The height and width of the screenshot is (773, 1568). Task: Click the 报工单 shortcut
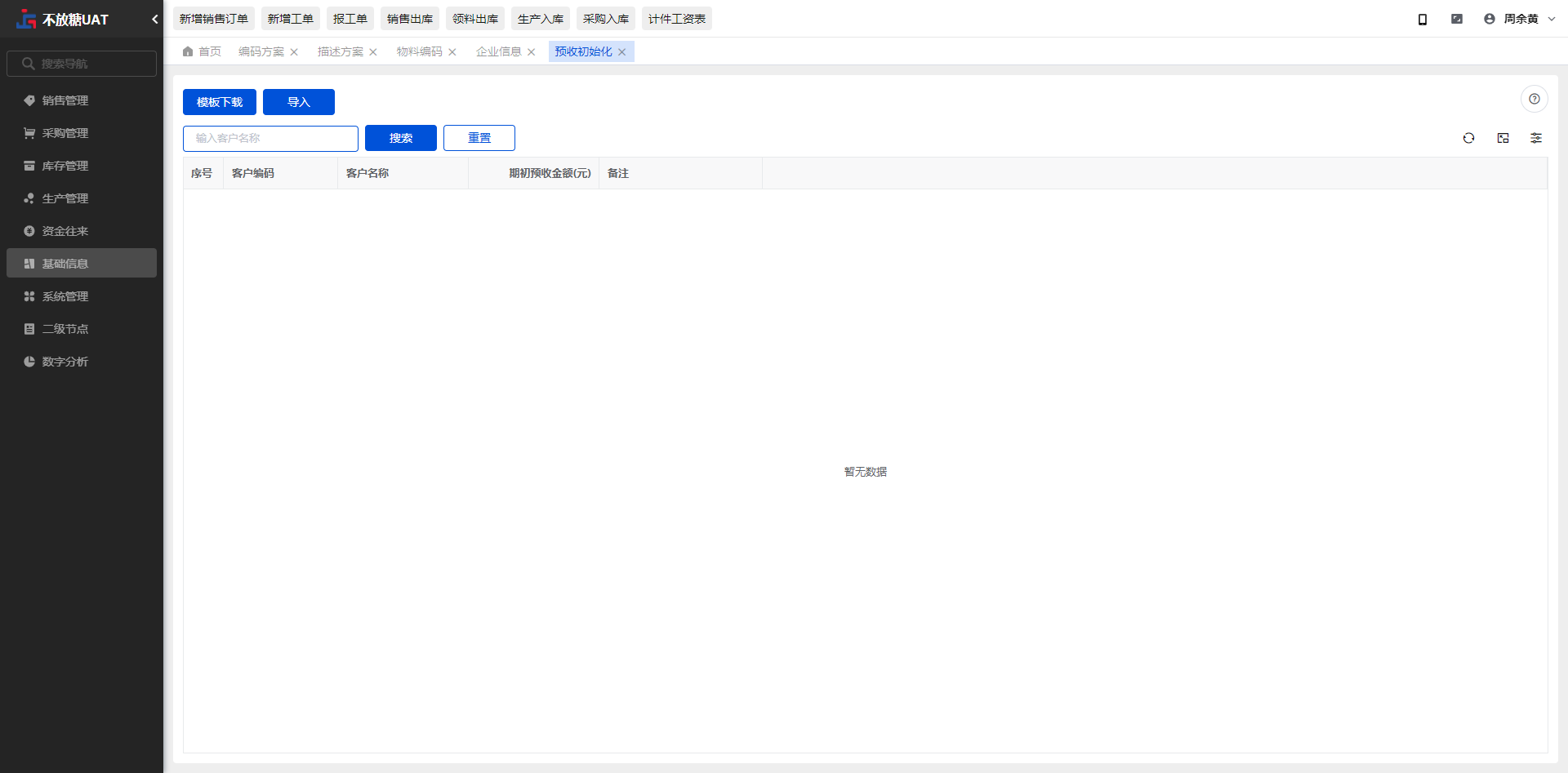click(350, 19)
